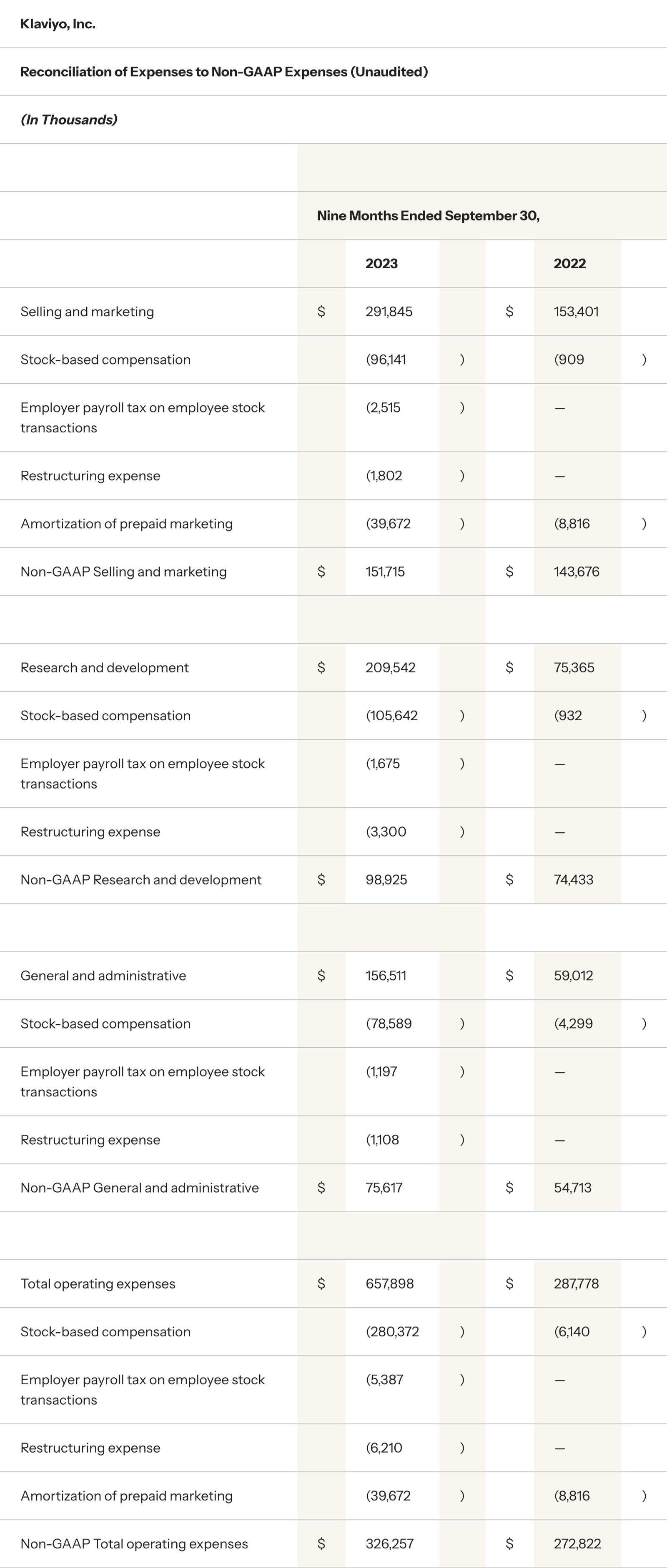Click the (1,197 value
The width and height of the screenshot is (667, 1568).
[x=381, y=1072]
